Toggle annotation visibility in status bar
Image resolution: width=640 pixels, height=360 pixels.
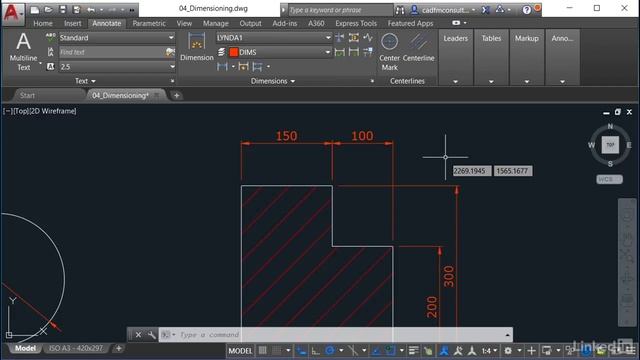pos(458,351)
